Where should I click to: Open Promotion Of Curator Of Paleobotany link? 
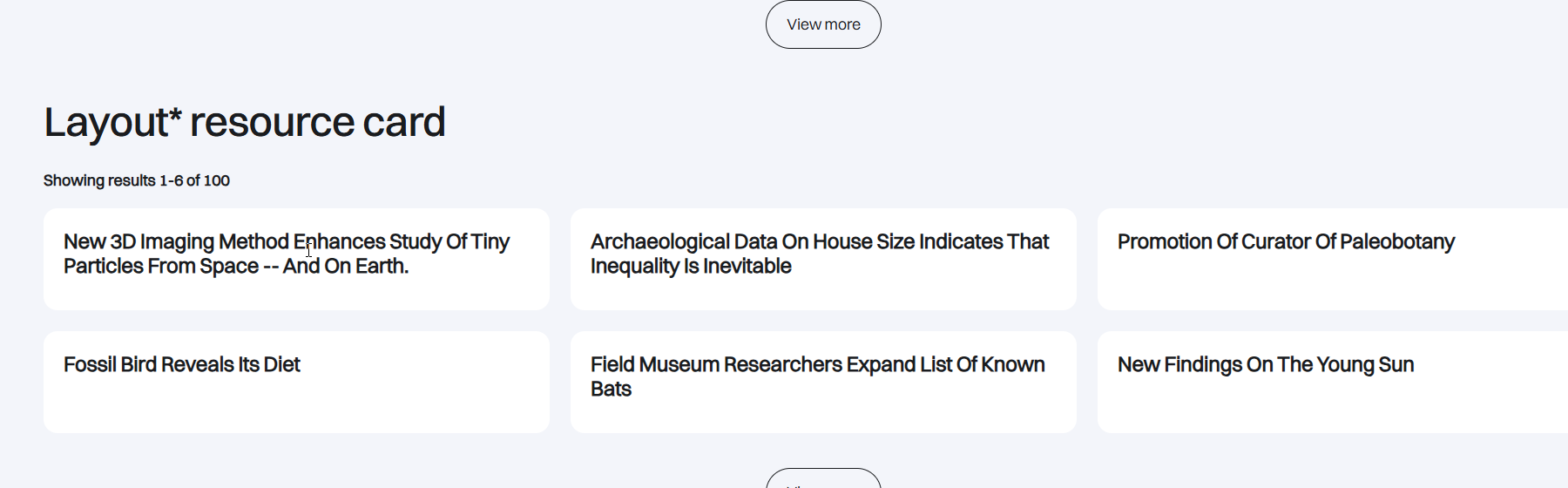(1286, 241)
